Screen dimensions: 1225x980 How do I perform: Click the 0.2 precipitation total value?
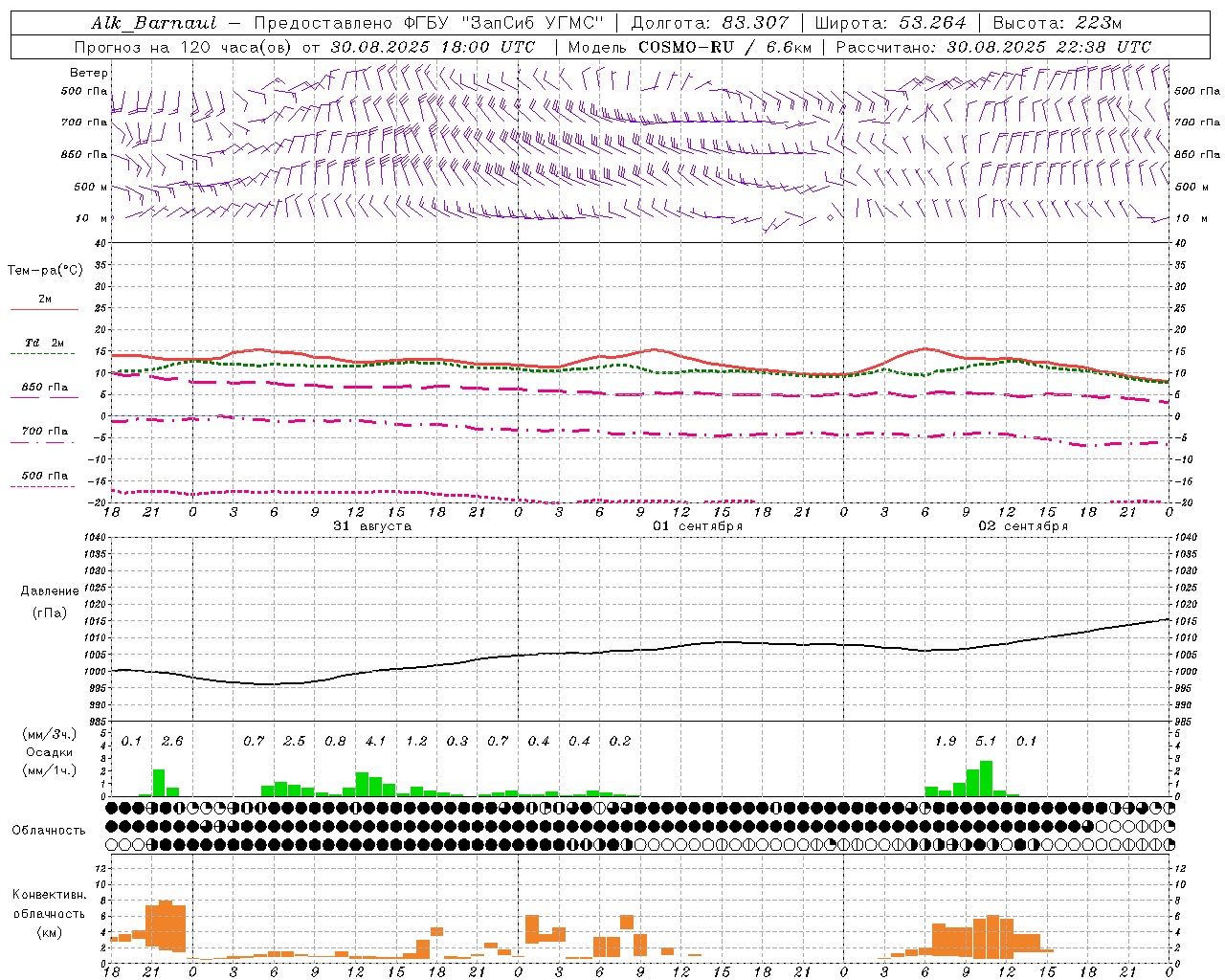[x=620, y=741]
